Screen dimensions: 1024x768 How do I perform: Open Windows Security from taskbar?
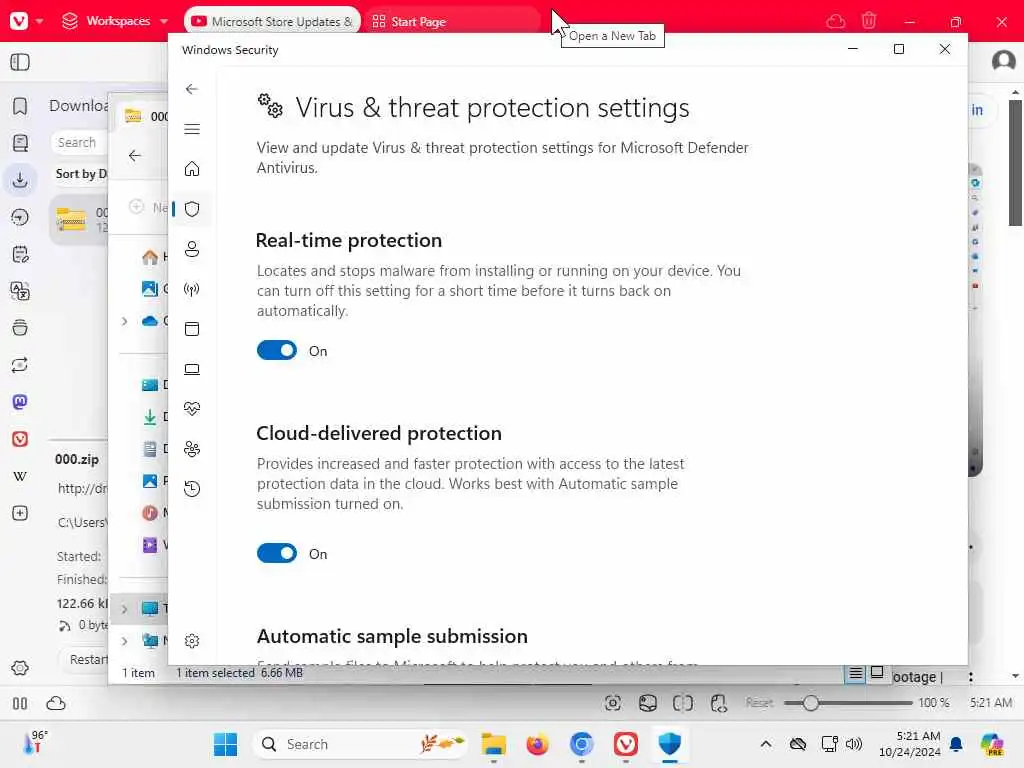[x=669, y=744]
